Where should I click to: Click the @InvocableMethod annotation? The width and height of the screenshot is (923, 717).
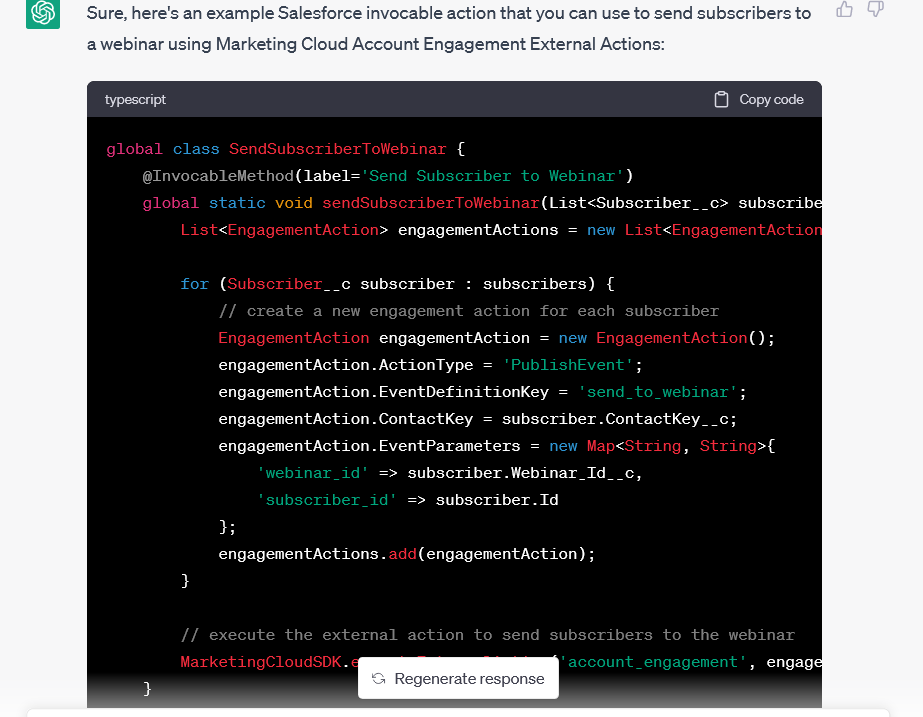pyautogui.click(x=218, y=176)
